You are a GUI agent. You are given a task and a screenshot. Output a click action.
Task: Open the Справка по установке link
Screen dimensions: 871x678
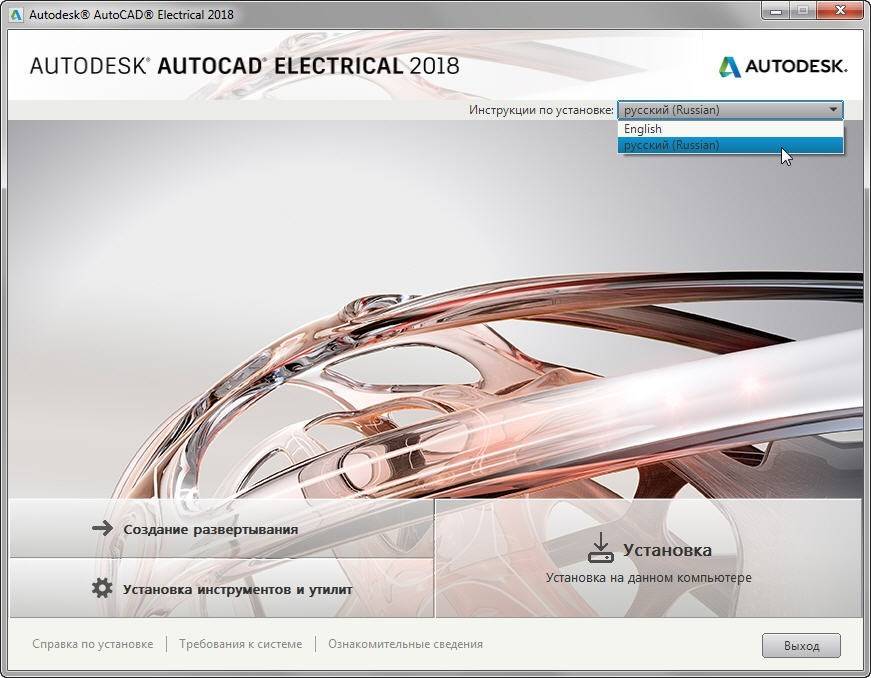(x=93, y=644)
